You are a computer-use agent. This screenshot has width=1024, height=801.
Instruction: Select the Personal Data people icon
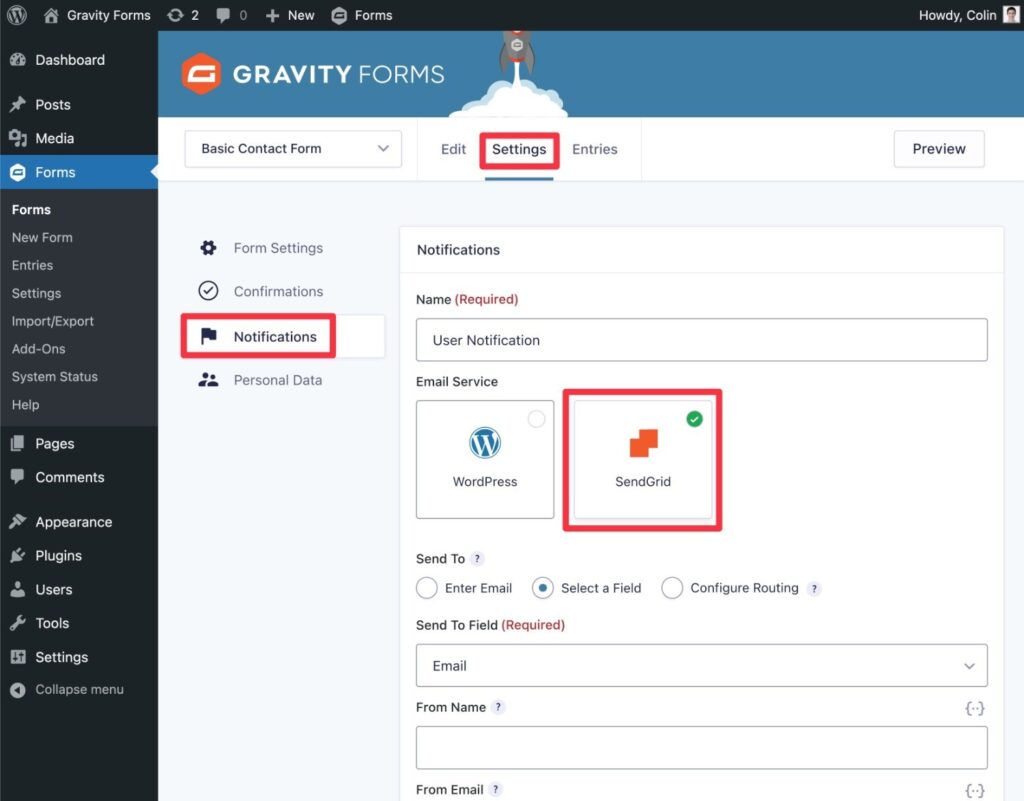click(x=208, y=380)
